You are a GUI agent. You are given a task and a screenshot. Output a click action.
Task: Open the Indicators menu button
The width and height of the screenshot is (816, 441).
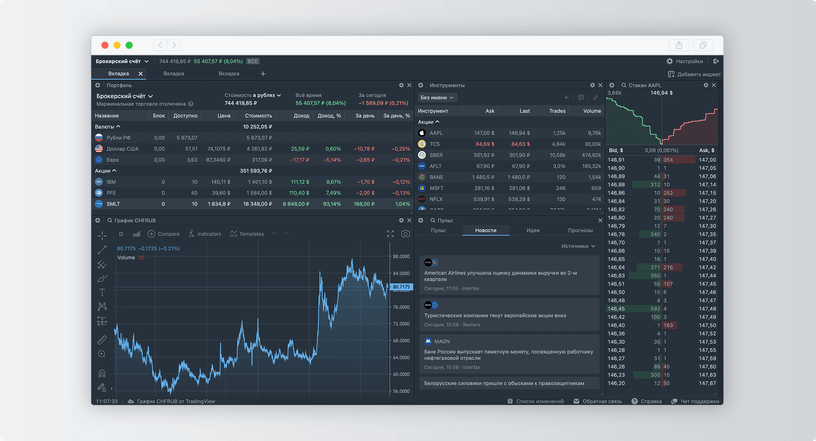pyautogui.click(x=204, y=234)
